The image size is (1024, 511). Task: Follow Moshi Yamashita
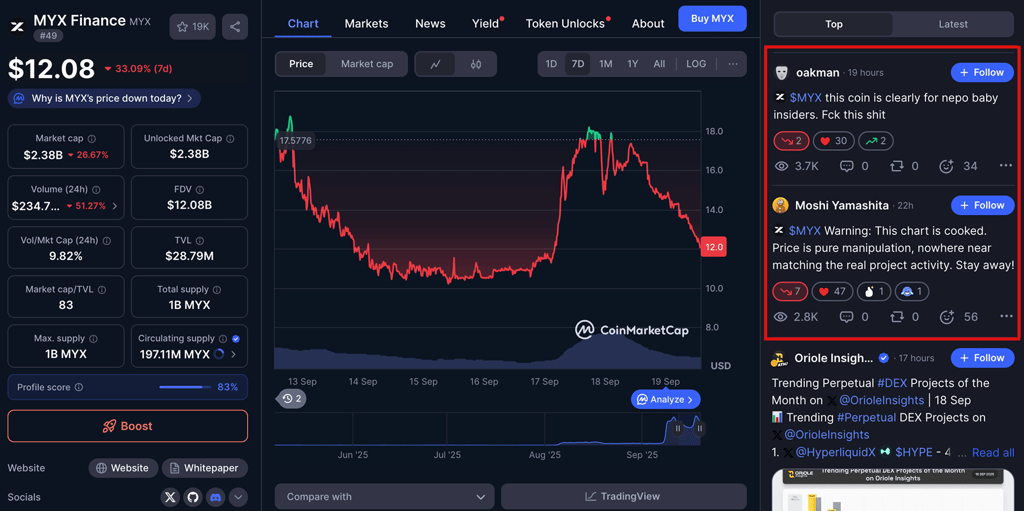pyautogui.click(x=982, y=205)
